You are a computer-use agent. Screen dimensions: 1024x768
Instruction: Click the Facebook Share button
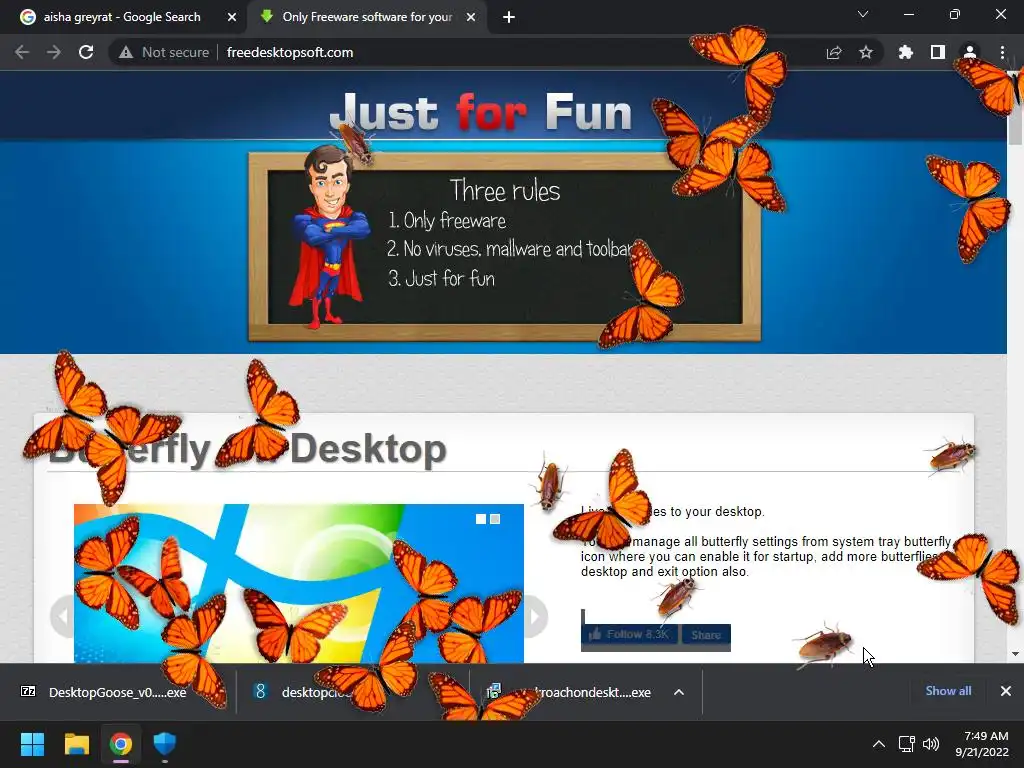click(705, 635)
